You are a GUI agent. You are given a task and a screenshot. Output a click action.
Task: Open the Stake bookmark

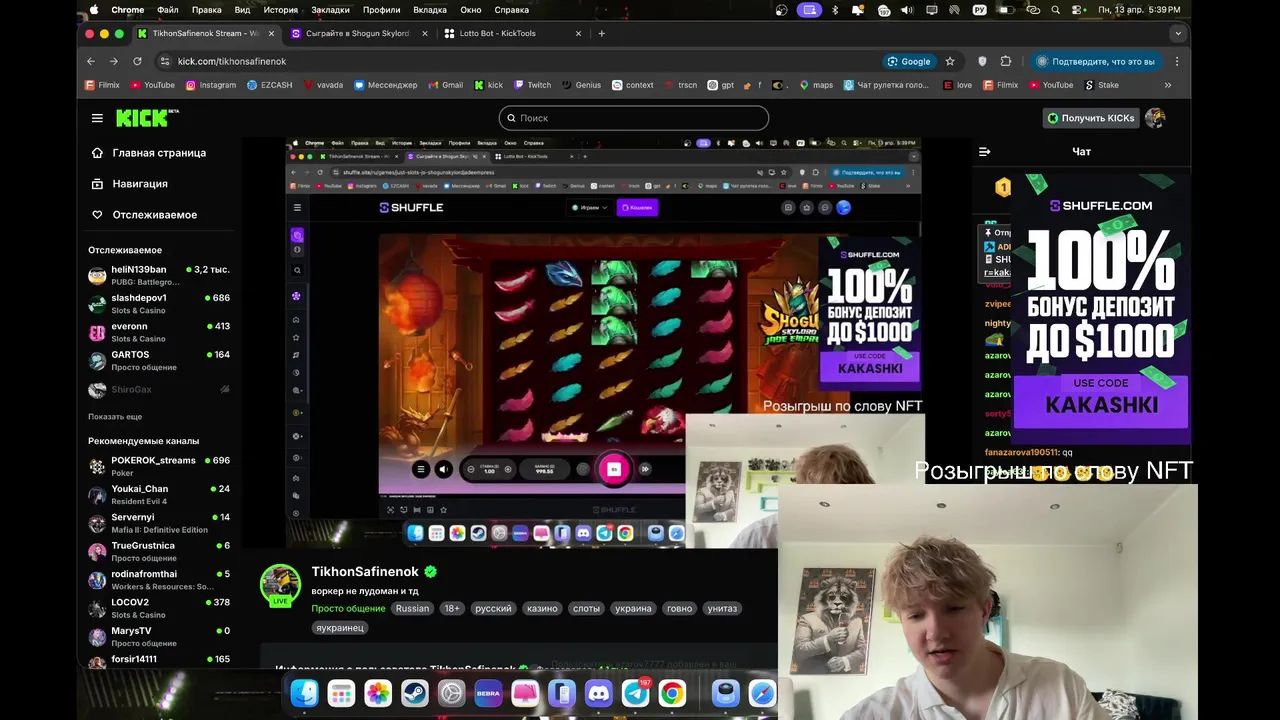coord(1102,85)
